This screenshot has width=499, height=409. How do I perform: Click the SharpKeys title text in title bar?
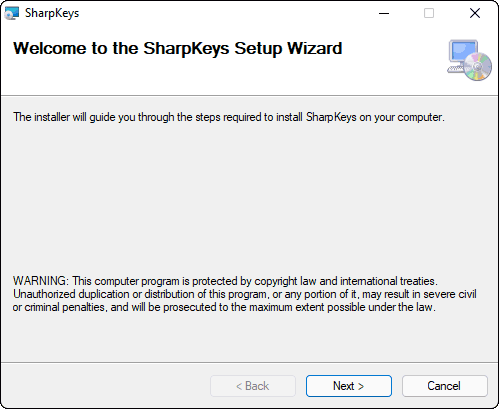(52, 13)
